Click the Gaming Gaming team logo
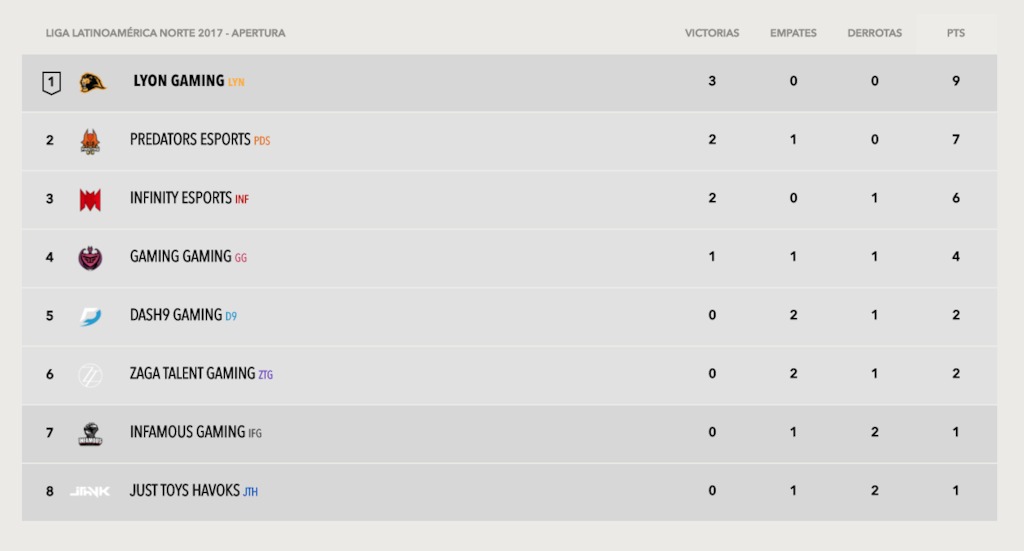The width and height of the screenshot is (1024, 551). click(x=90, y=258)
